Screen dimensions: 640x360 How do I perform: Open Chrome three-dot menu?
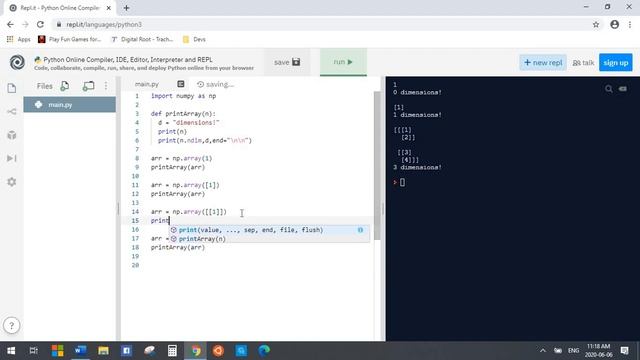coord(630,24)
